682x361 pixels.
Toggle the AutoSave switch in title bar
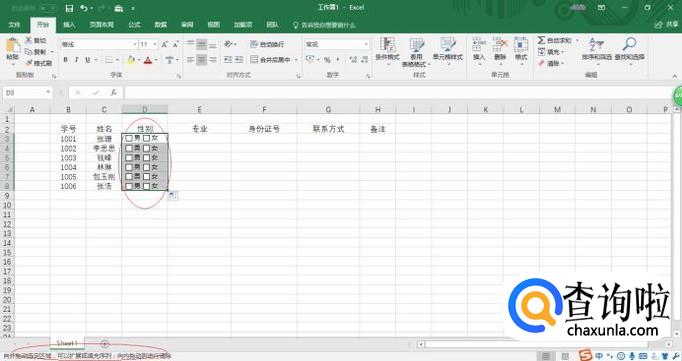coord(48,8)
